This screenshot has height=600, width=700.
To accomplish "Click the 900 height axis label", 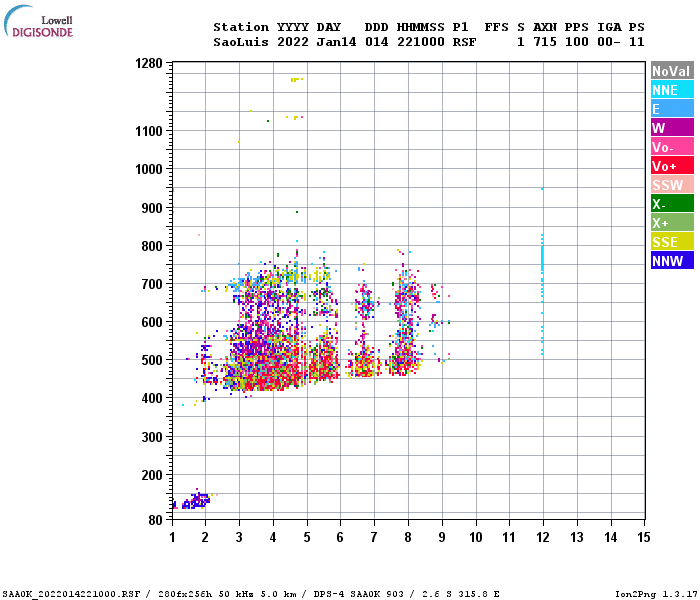I will (x=152, y=208).
